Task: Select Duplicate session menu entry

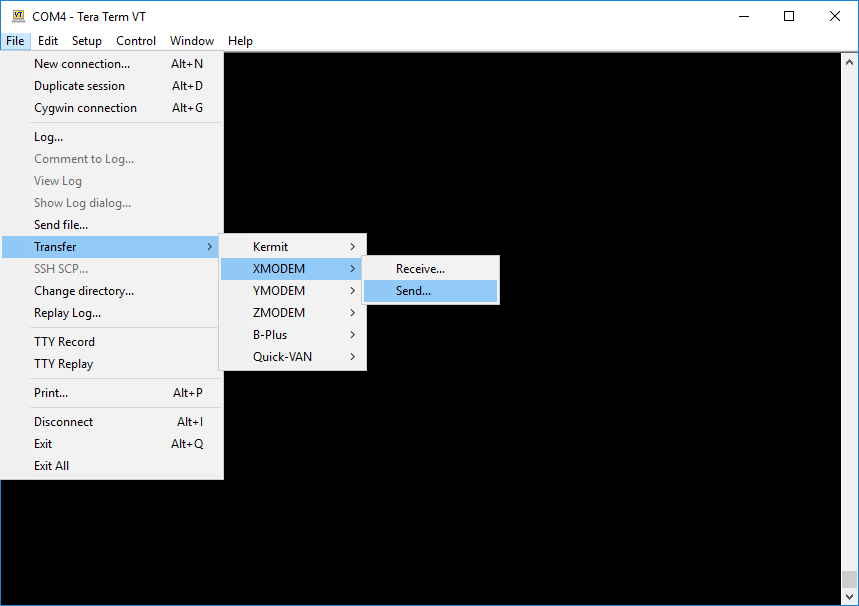Action: (x=112, y=86)
